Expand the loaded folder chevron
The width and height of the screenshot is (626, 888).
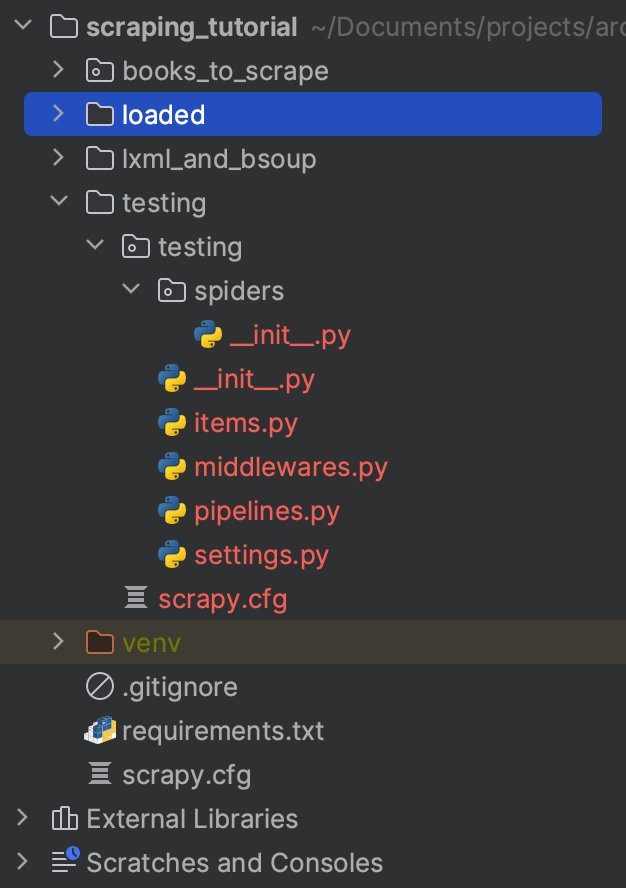58,115
